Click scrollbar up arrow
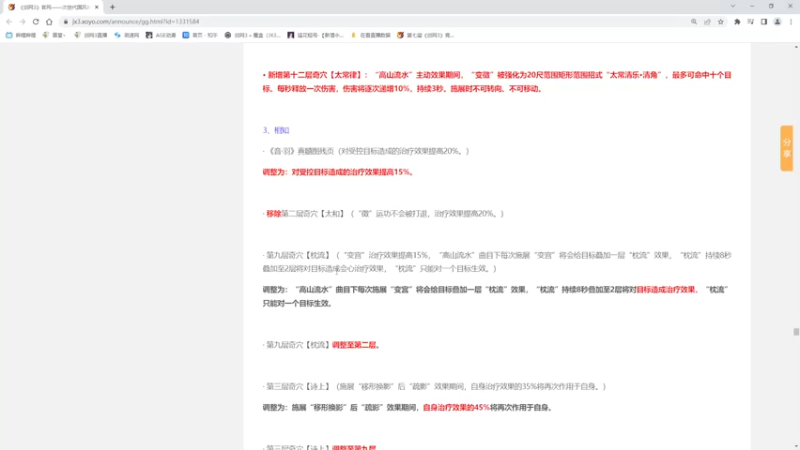Image resolution: width=800 pixels, height=450 pixels. 796,46
